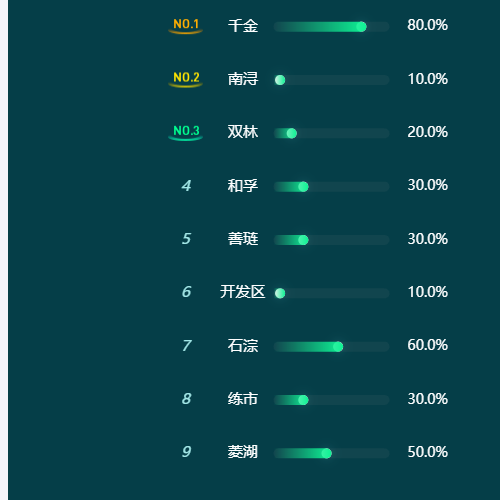This screenshot has width=500, height=500.
Task: Click the 菱湖 progress bar end knob
Action: 327,453
